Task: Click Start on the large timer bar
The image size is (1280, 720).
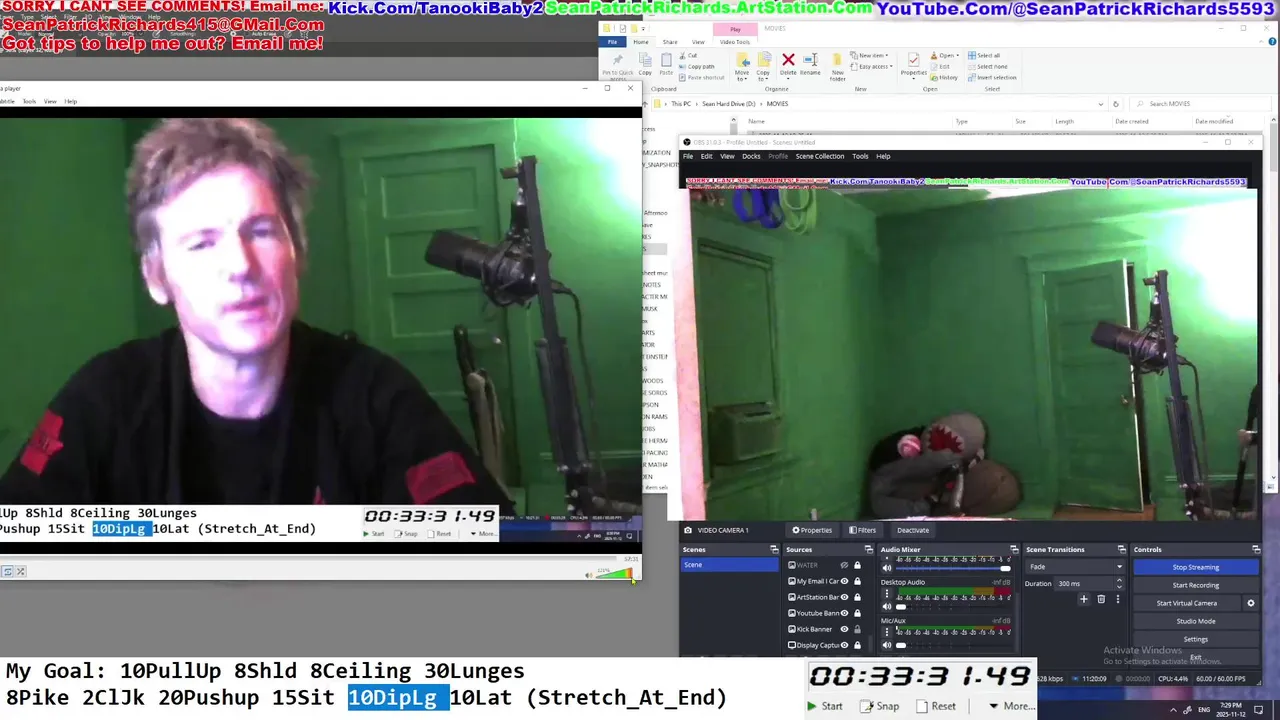Action: (826, 706)
